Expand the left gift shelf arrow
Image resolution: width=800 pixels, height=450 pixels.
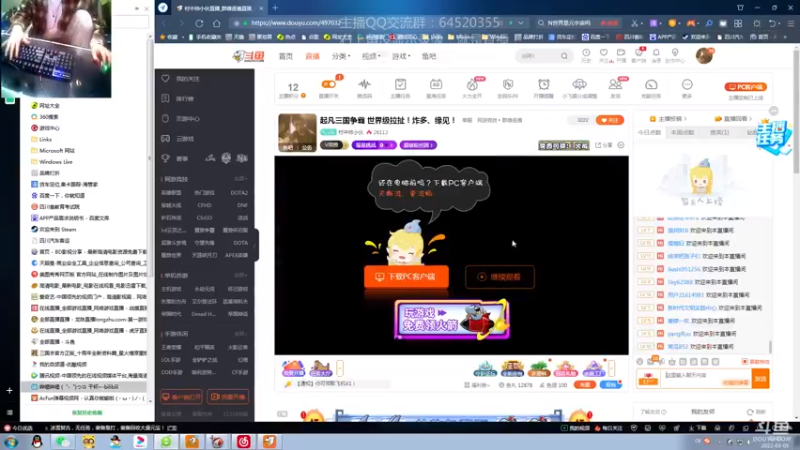340,368
